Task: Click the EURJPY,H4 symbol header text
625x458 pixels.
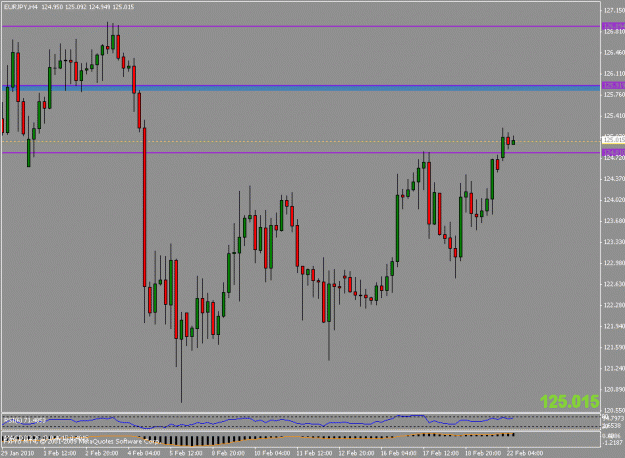Action: tap(21, 7)
